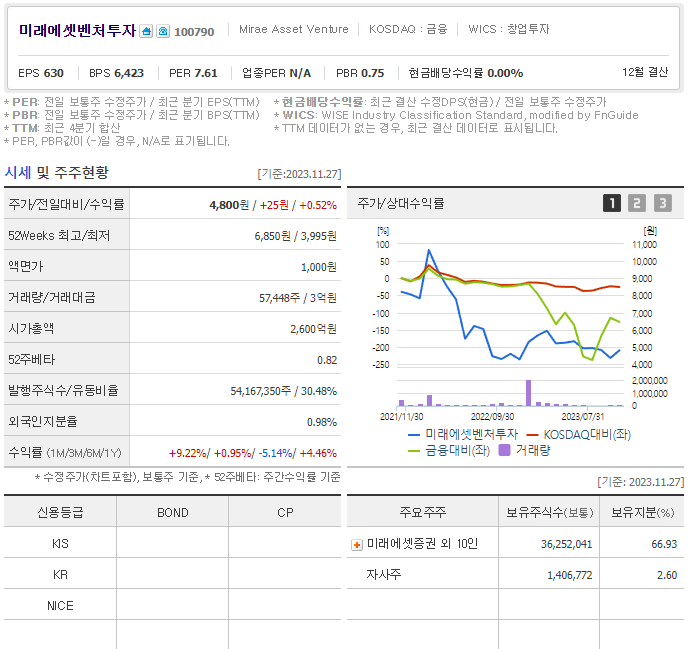Viewport: 690px width, 649px height.
Task: Select the 52주베타 0.82 value
Action: click(x=327, y=360)
